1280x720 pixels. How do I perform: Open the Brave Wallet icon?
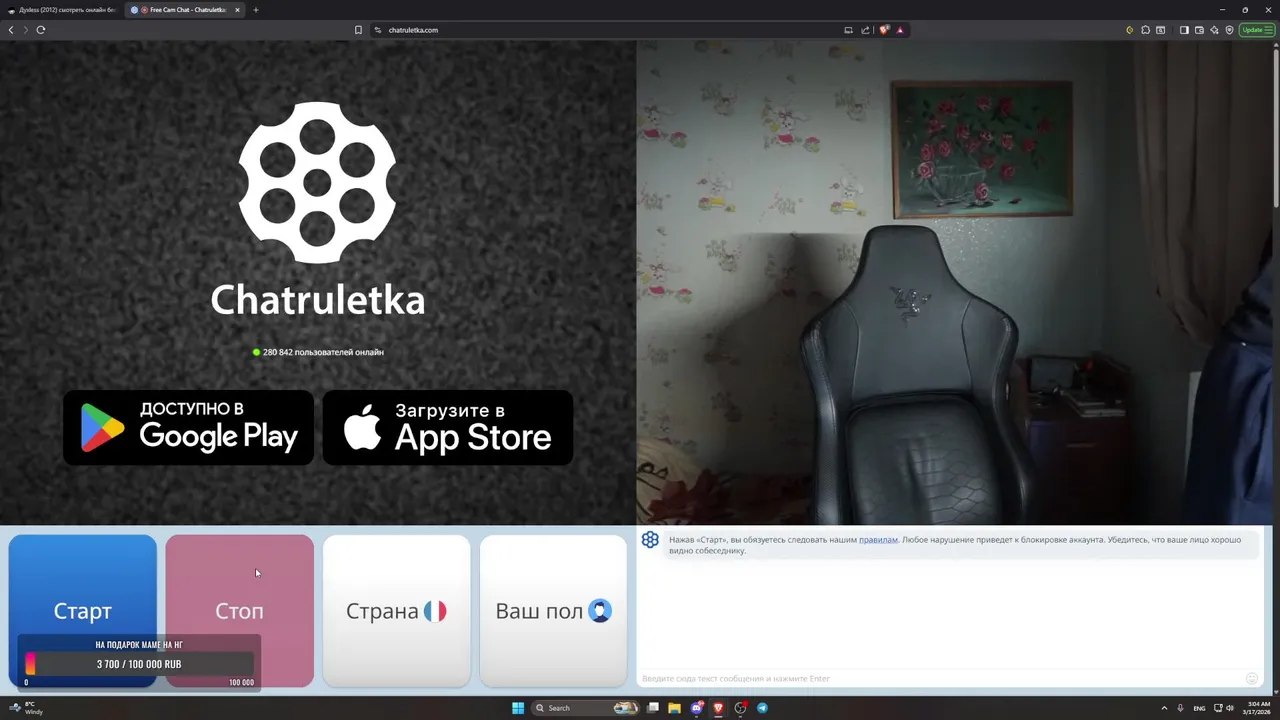pyautogui.click(x=1199, y=30)
